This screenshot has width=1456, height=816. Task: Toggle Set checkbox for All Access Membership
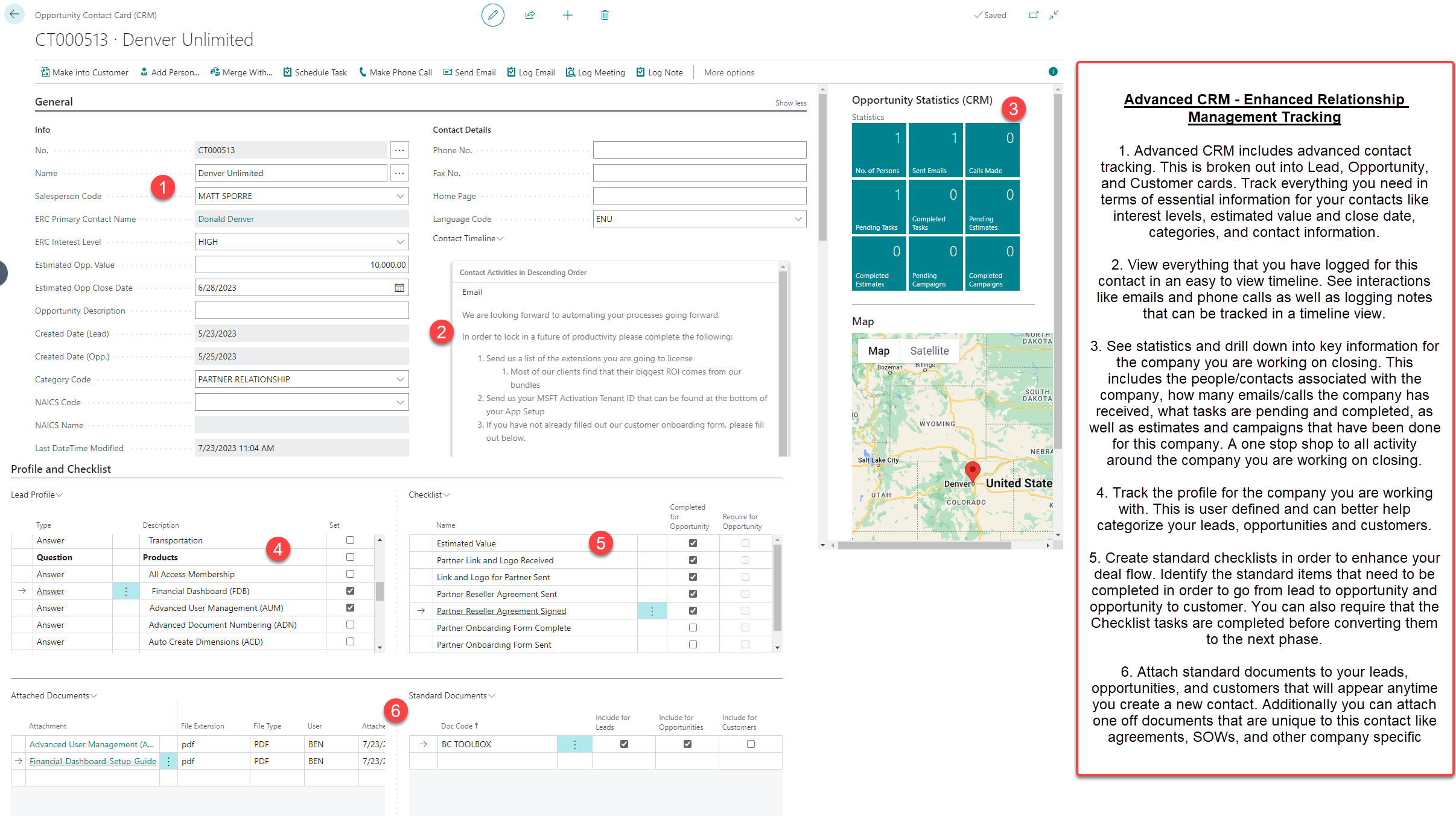click(350, 574)
